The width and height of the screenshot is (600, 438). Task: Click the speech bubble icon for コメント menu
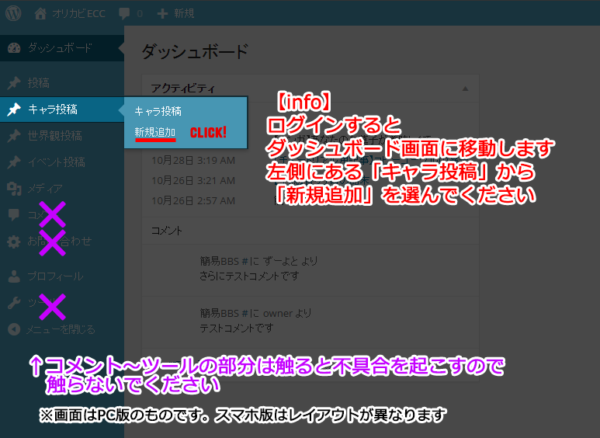(x=14, y=215)
